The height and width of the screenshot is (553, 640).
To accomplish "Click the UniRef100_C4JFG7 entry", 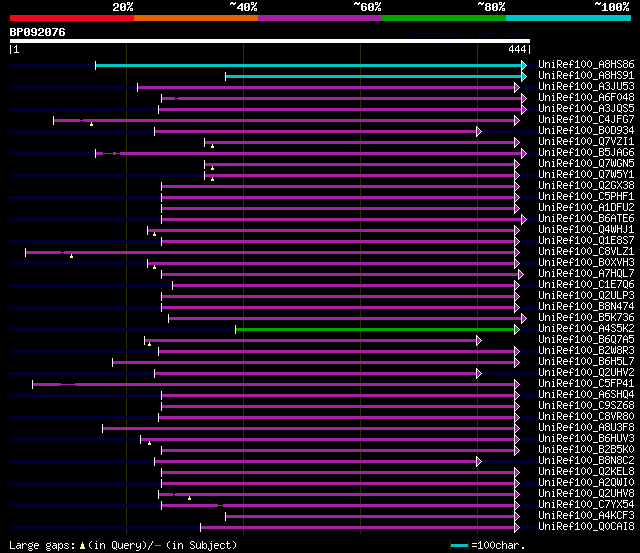I will point(586,120).
